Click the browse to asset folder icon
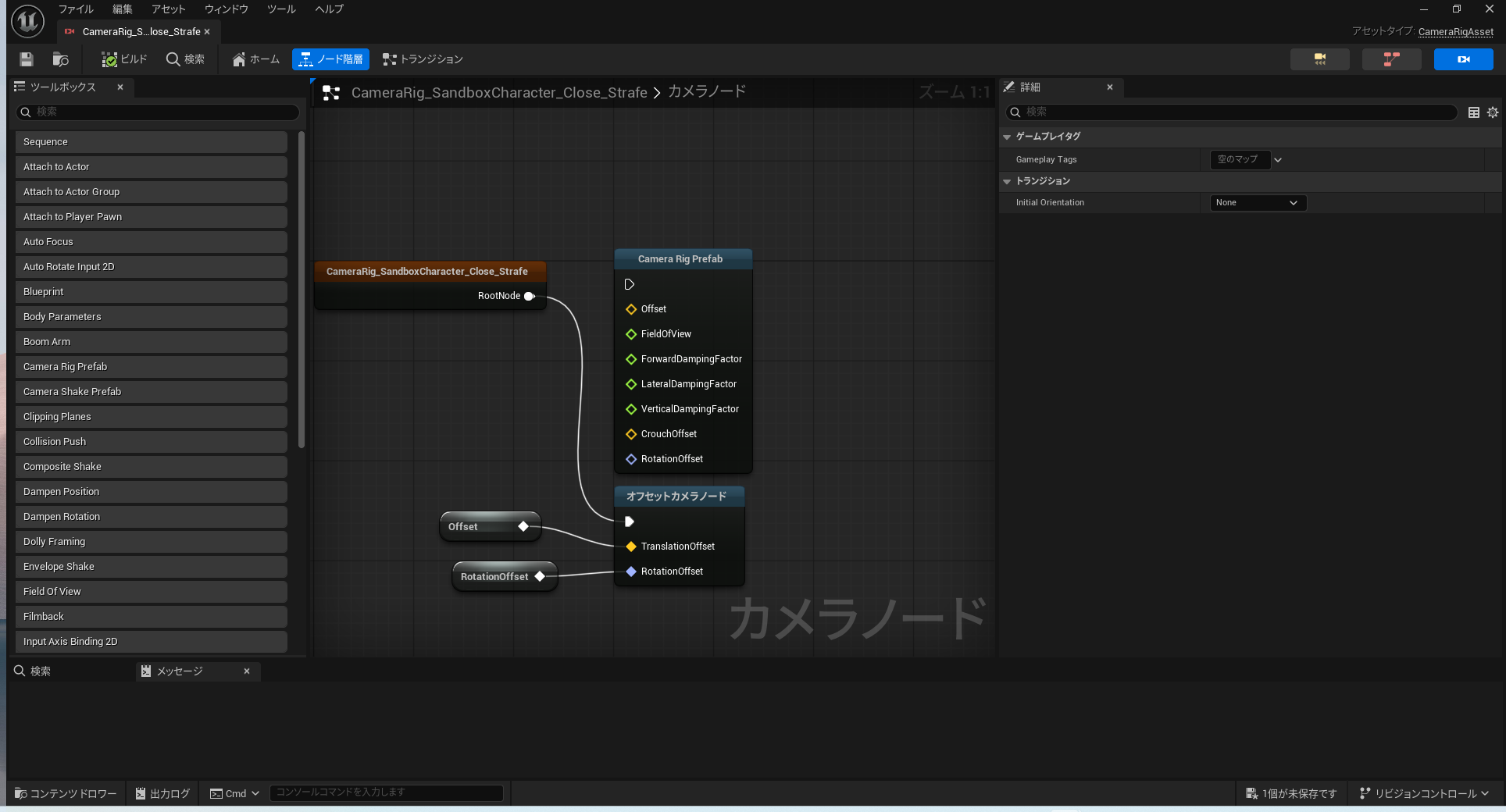The image size is (1506, 812). (x=60, y=59)
